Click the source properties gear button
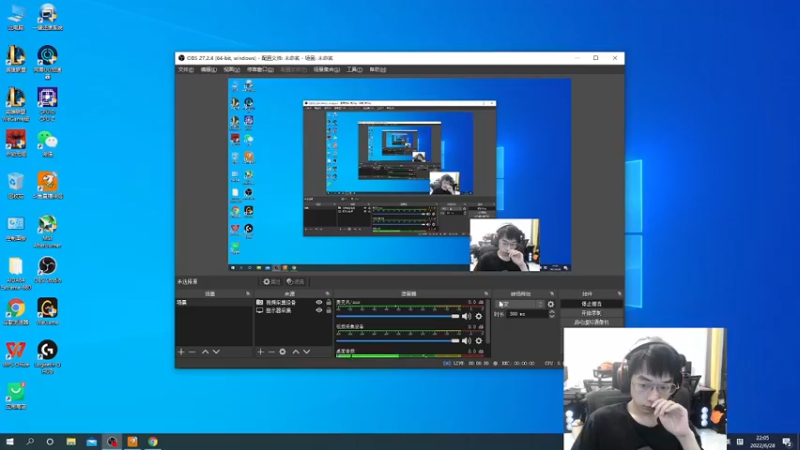The image size is (800, 450). [271, 282]
